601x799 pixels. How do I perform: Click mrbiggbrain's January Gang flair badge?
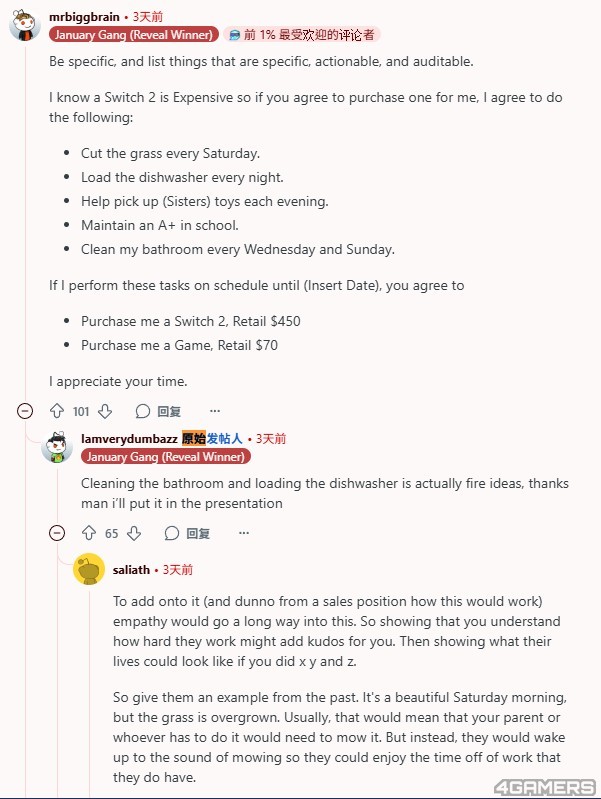pyautogui.click(x=134, y=35)
